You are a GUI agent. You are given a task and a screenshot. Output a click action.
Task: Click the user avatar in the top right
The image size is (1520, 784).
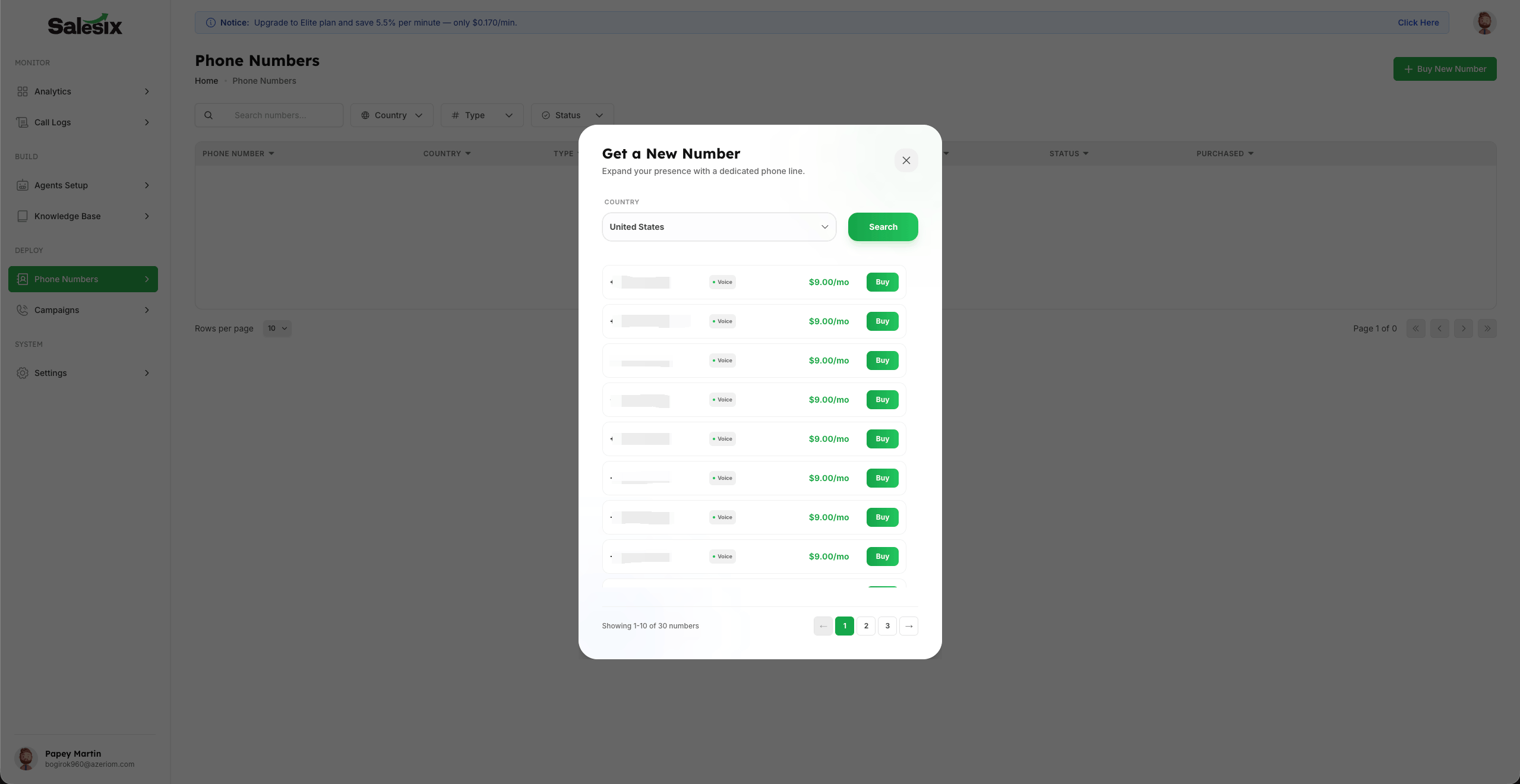point(1483,23)
